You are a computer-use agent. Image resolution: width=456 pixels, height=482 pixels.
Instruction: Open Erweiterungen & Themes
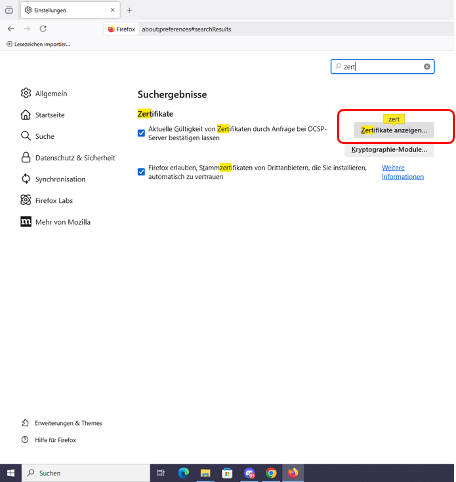tap(62, 423)
